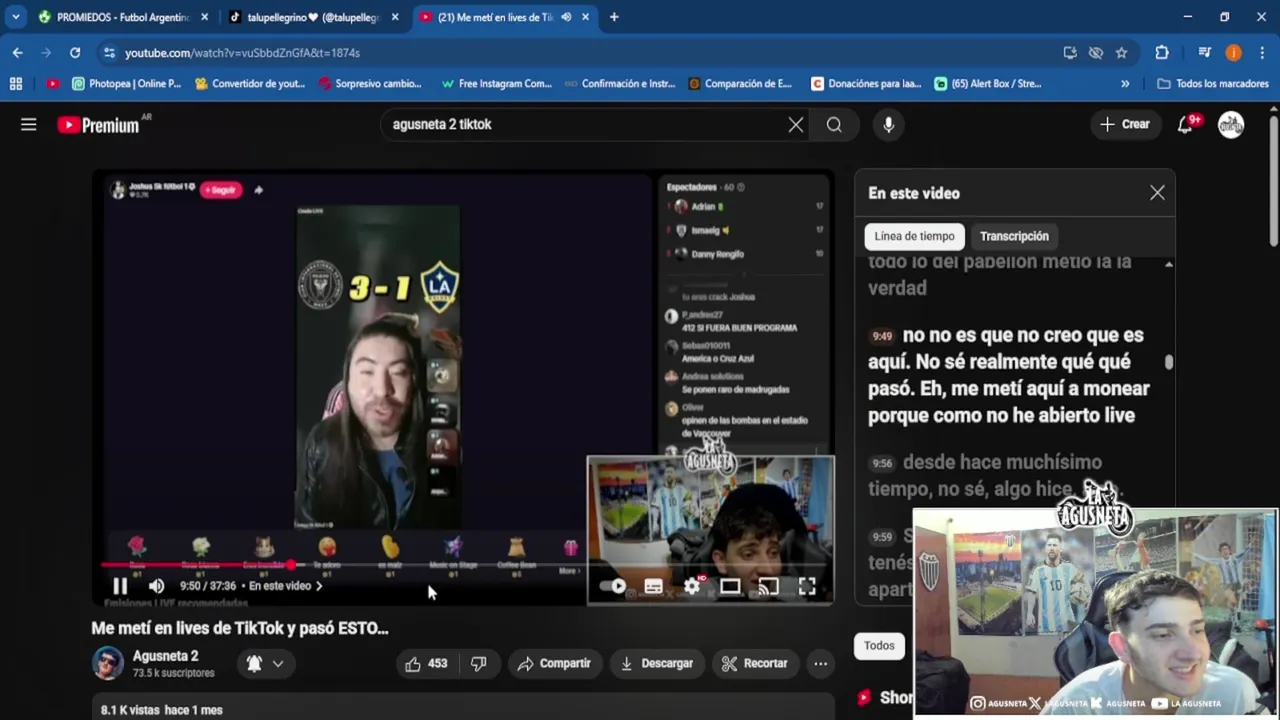
Task: Click install app icon in address bar
Action: click(1070, 52)
